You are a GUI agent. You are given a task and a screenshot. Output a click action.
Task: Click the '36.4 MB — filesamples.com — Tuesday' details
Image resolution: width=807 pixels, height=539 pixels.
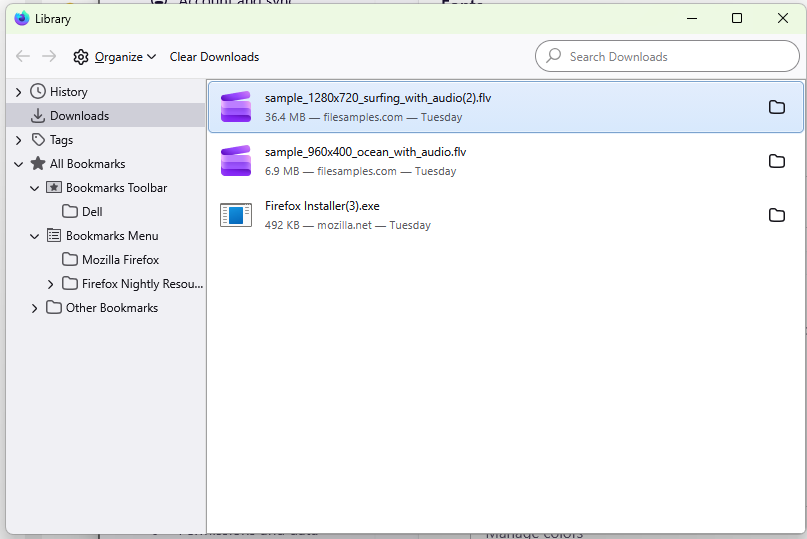pyautogui.click(x=363, y=117)
